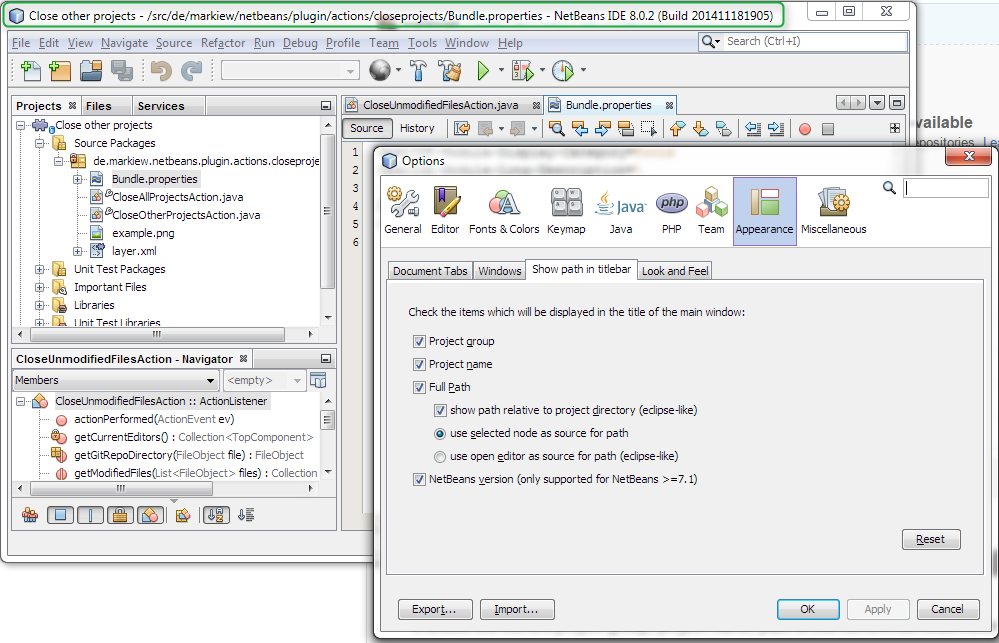Viewport: 999px width, 643px height.
Task: Click the New Project toolbar icon
Action: coord(60,70)
